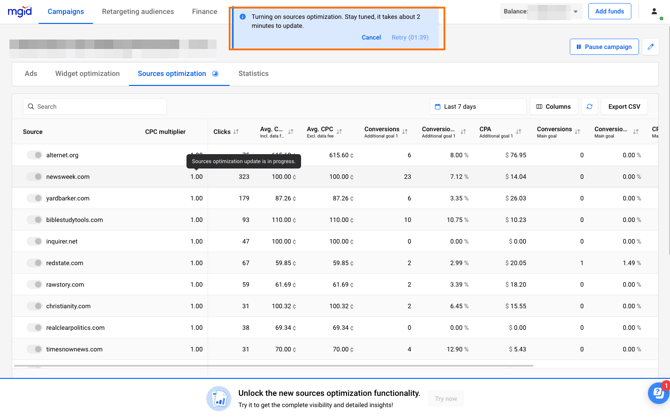The width and height of the screenshot is (670, 417).
Task: Click the MGID logo
Action: coord(20,12)
